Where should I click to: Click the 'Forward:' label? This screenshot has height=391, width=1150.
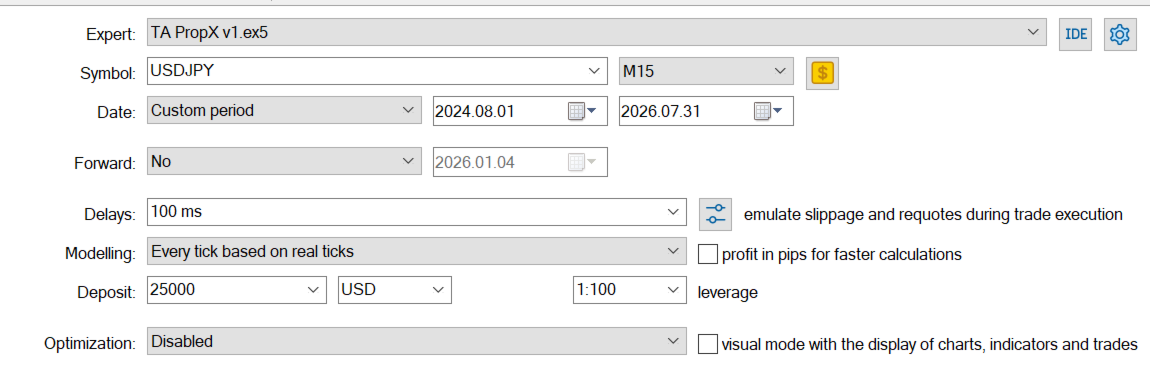(105, 163)
